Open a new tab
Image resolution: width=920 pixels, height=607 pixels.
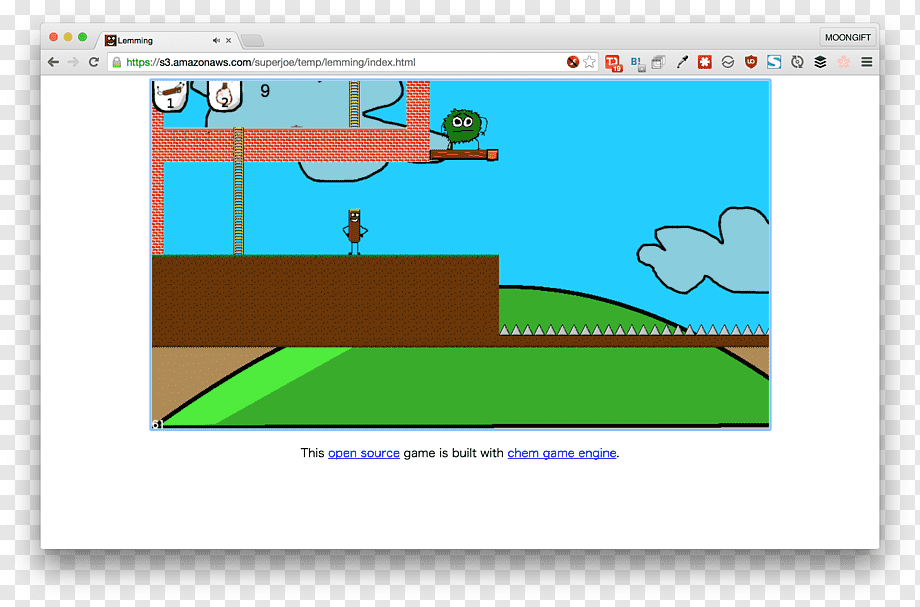click(x=252, y=40)
